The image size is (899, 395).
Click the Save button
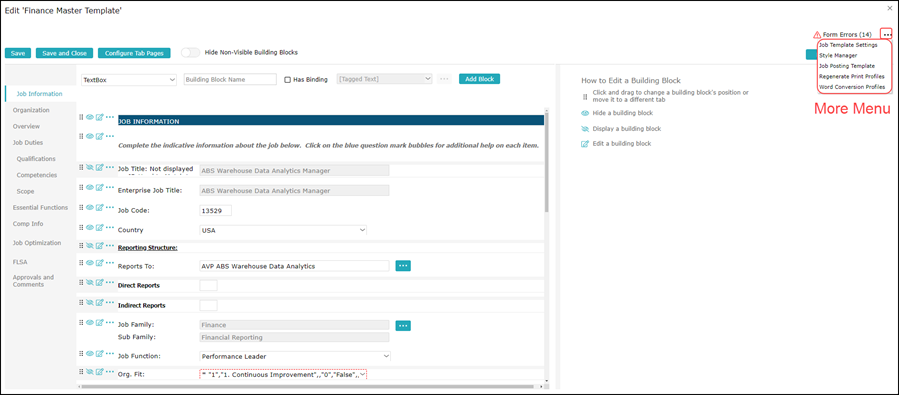click(18, 53)
